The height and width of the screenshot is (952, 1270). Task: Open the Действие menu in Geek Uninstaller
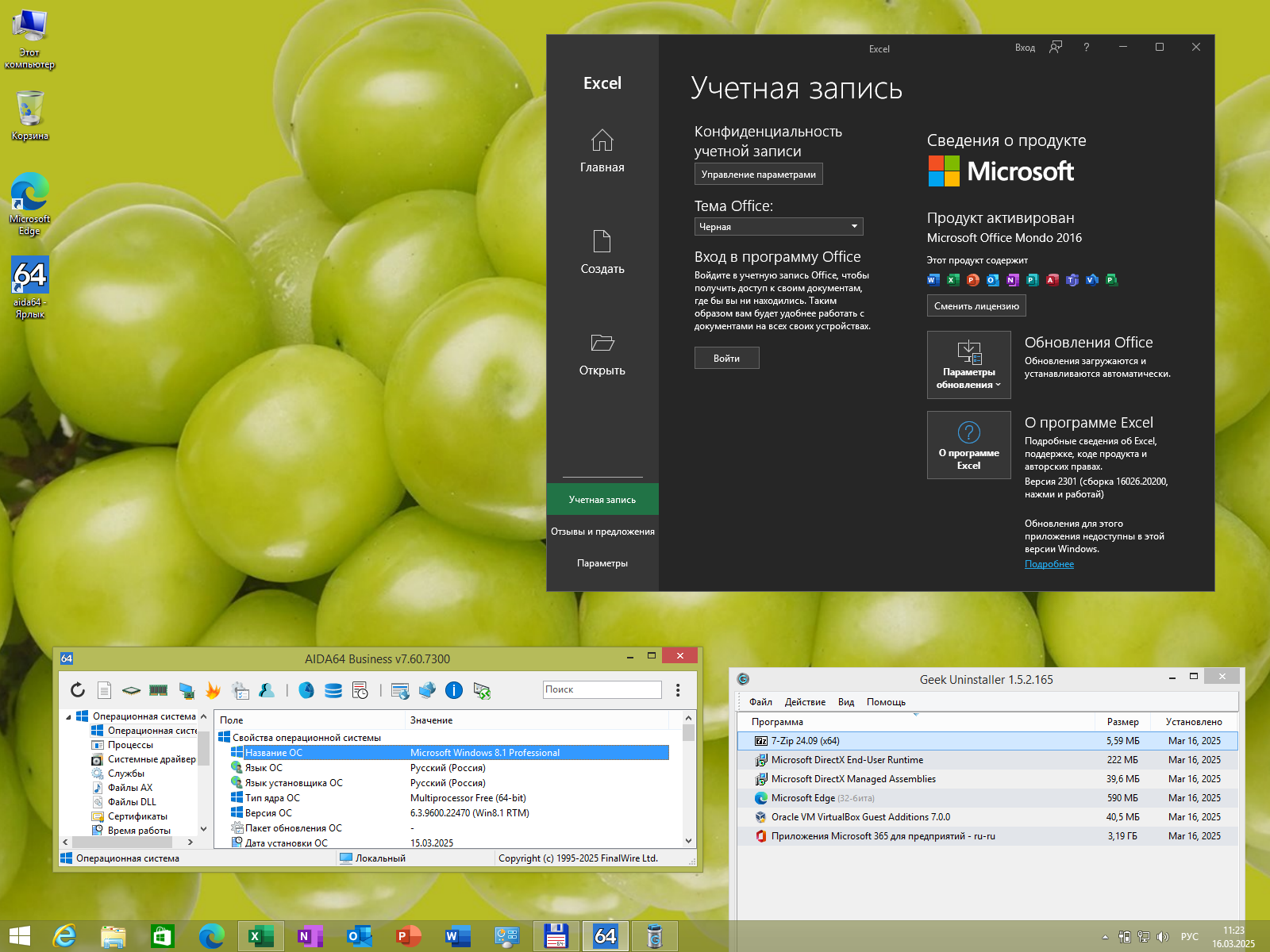tap(805, 702)
